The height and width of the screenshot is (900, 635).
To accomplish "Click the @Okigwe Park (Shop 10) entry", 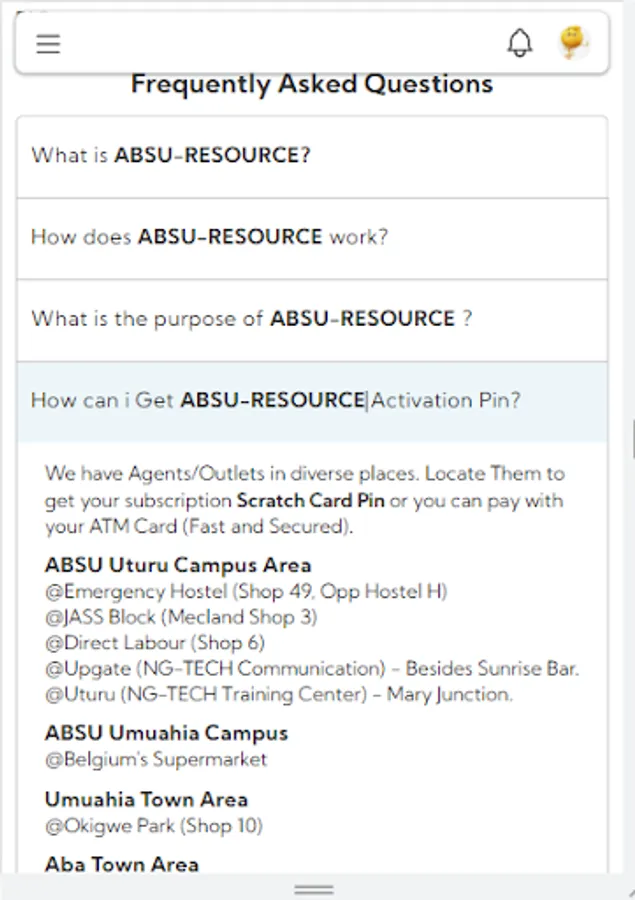I will 154,826.
